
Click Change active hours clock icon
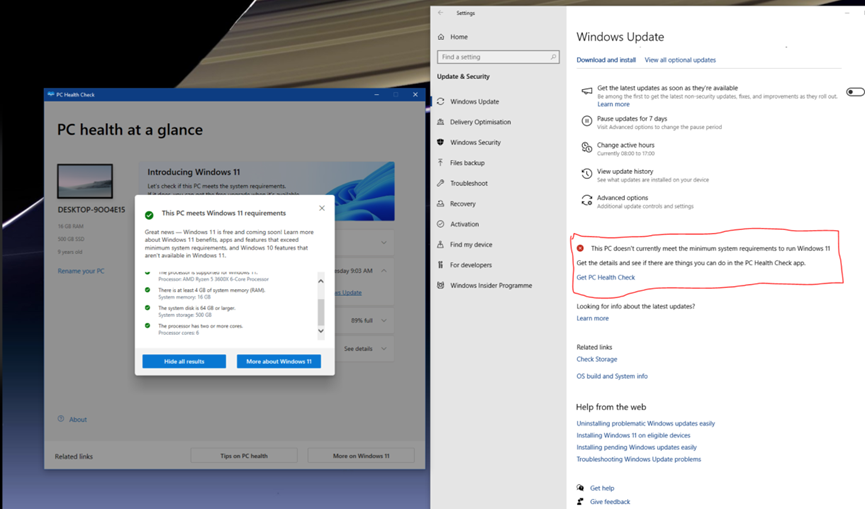586,147
